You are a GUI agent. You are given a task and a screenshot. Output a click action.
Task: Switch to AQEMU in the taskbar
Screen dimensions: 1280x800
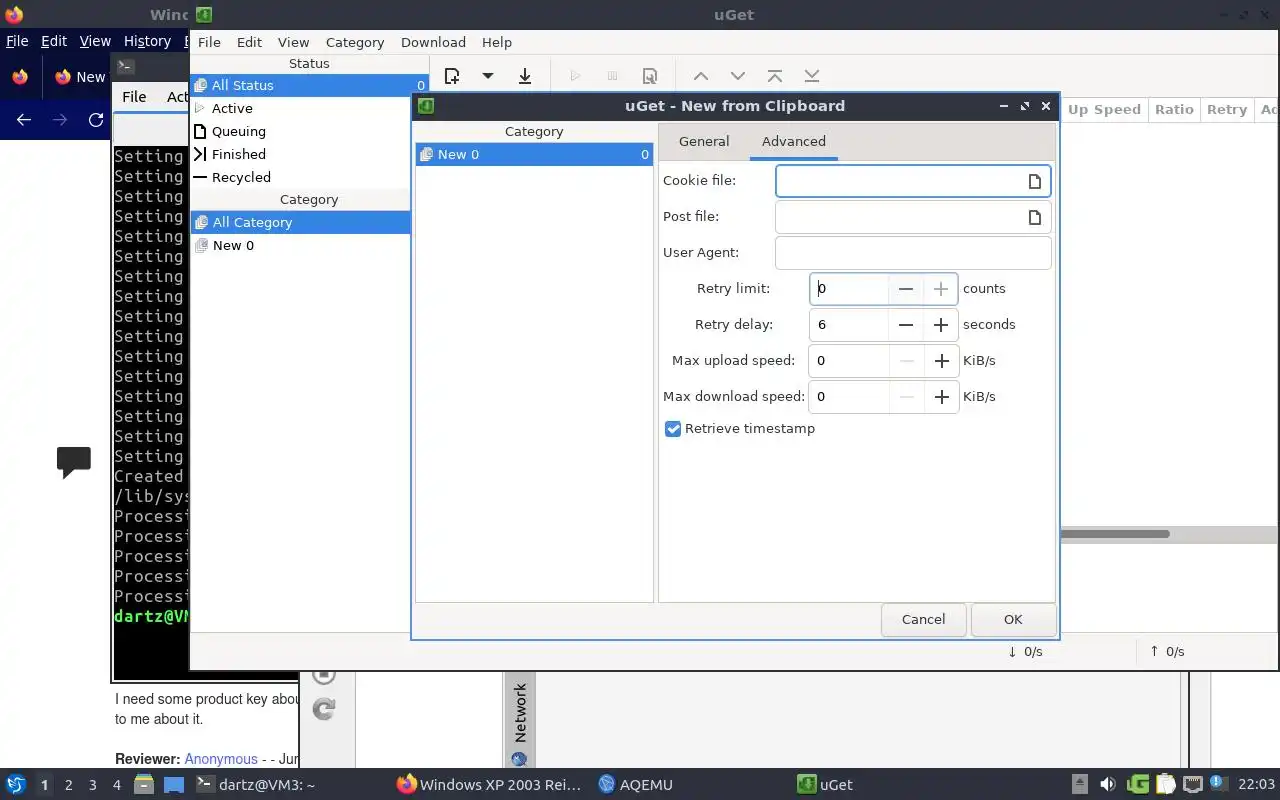tap(635, 784)
